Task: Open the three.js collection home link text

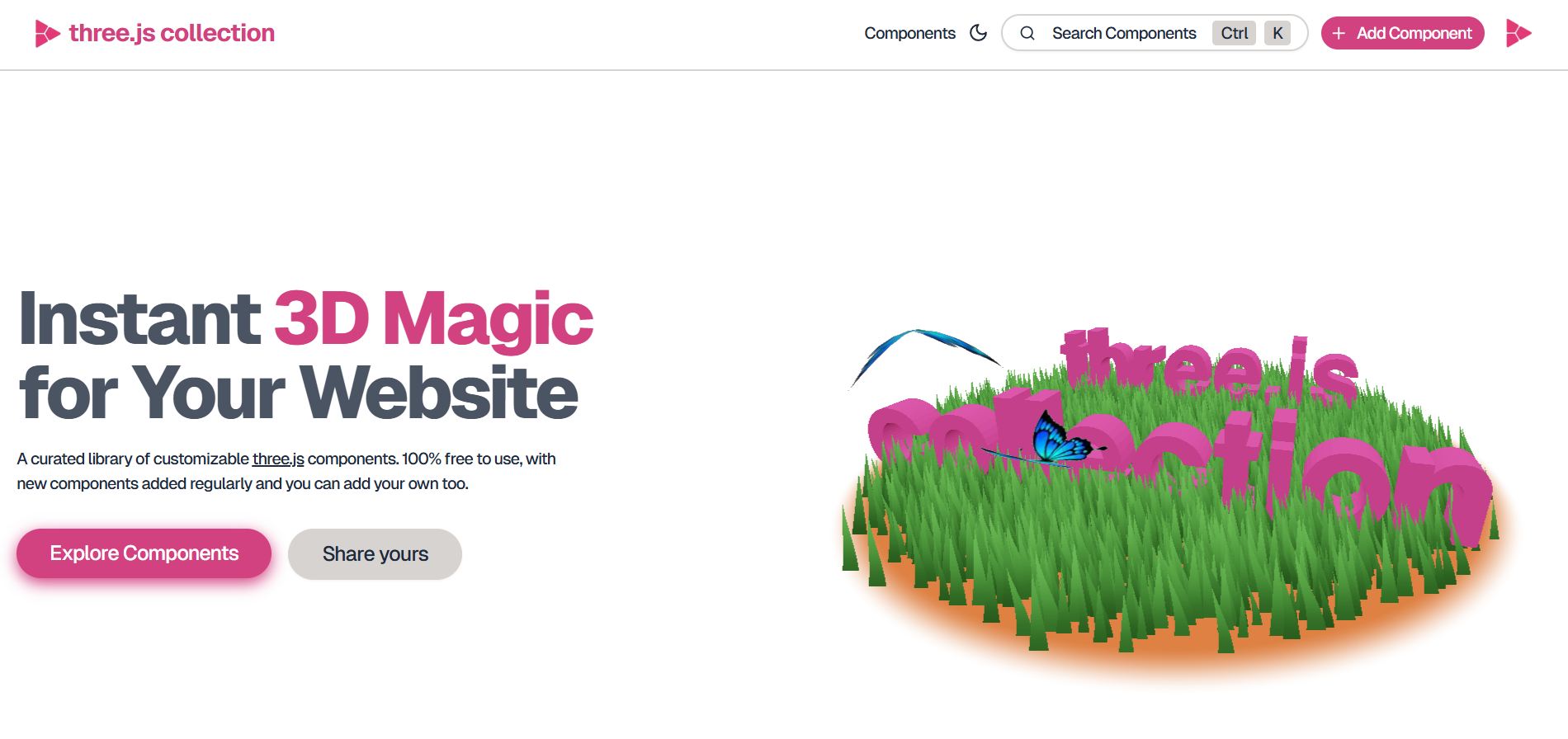Action: (x=172, y=33)
